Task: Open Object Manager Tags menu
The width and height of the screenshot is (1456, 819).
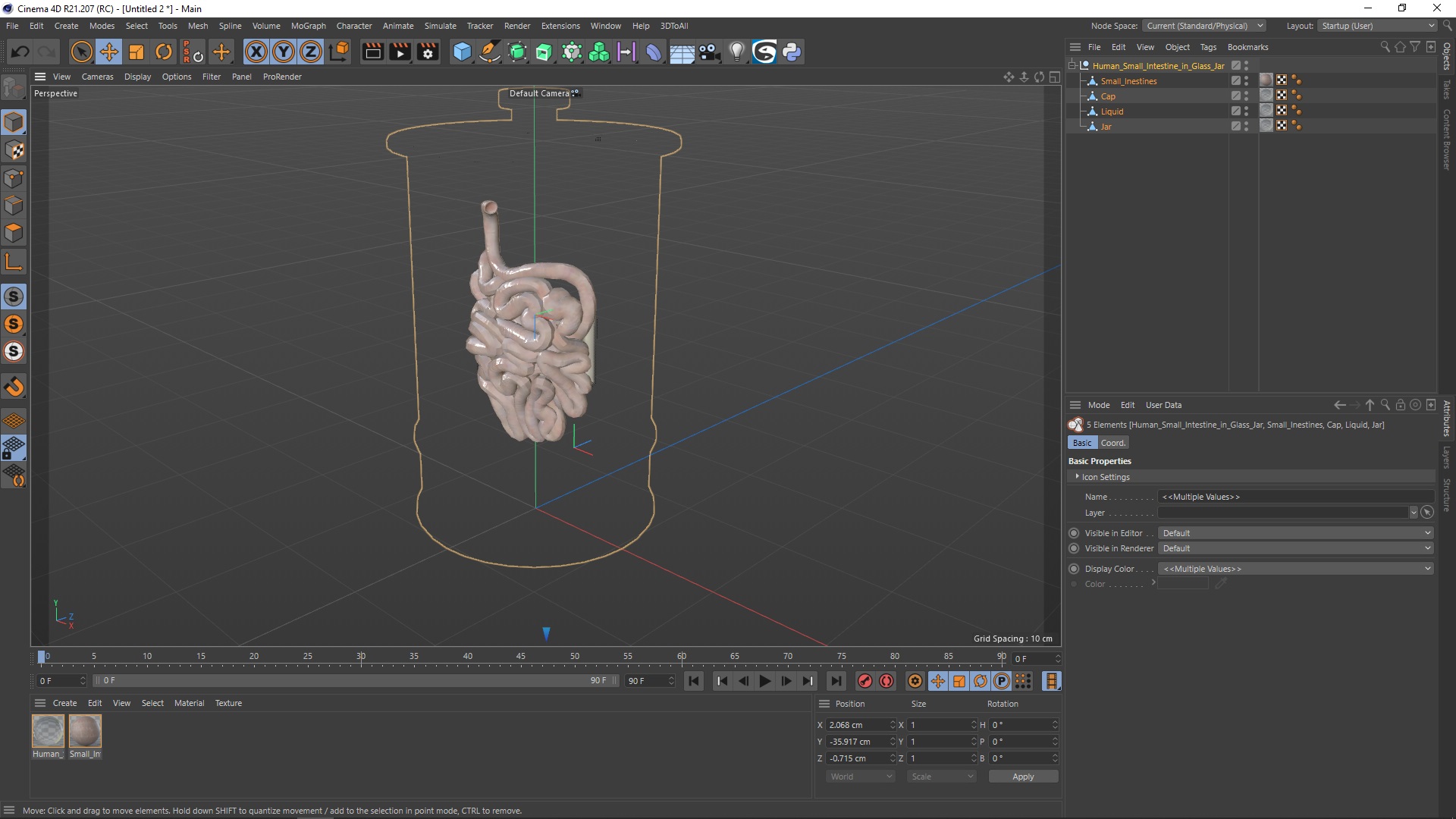Action: (x=1208, y=47)
